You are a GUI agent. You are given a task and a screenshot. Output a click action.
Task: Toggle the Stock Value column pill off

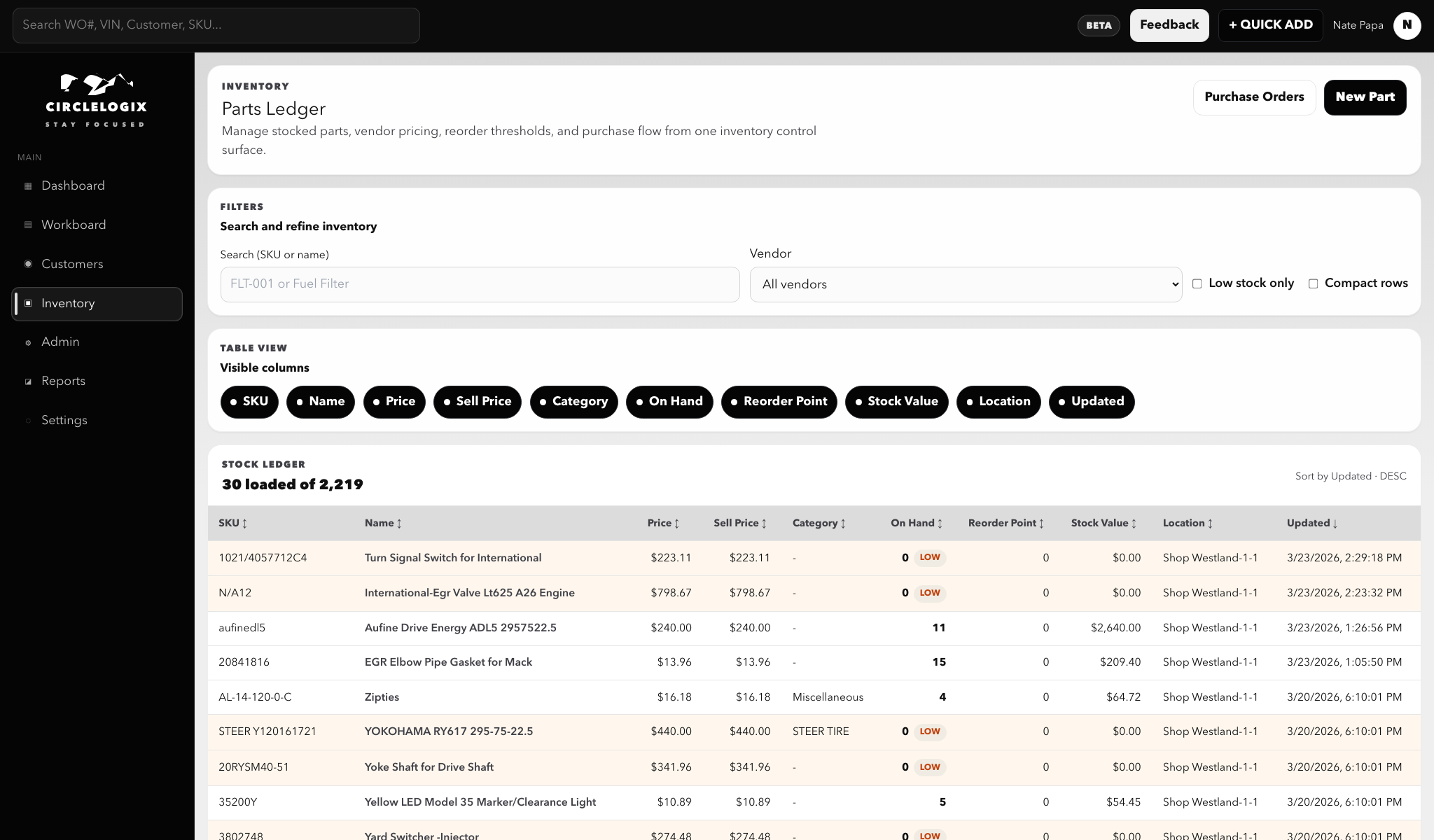pos(896,402)
